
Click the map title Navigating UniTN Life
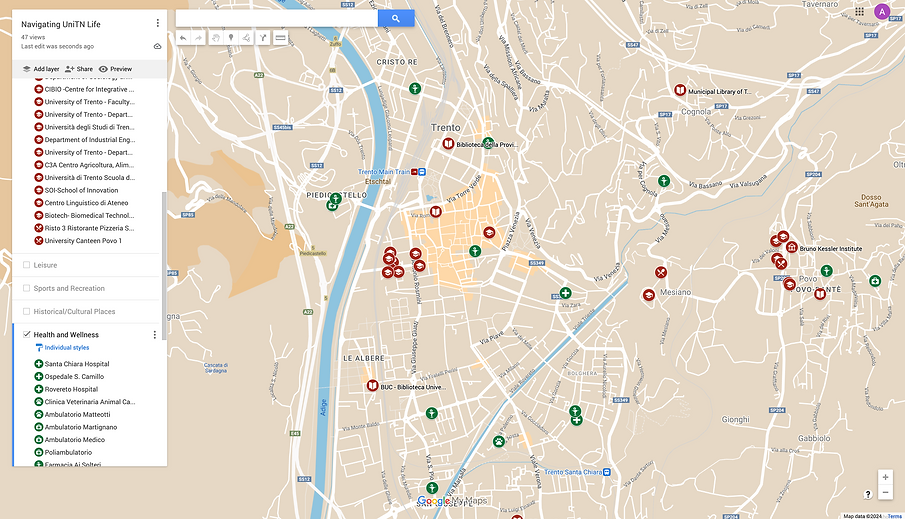[x=61, y=24]
